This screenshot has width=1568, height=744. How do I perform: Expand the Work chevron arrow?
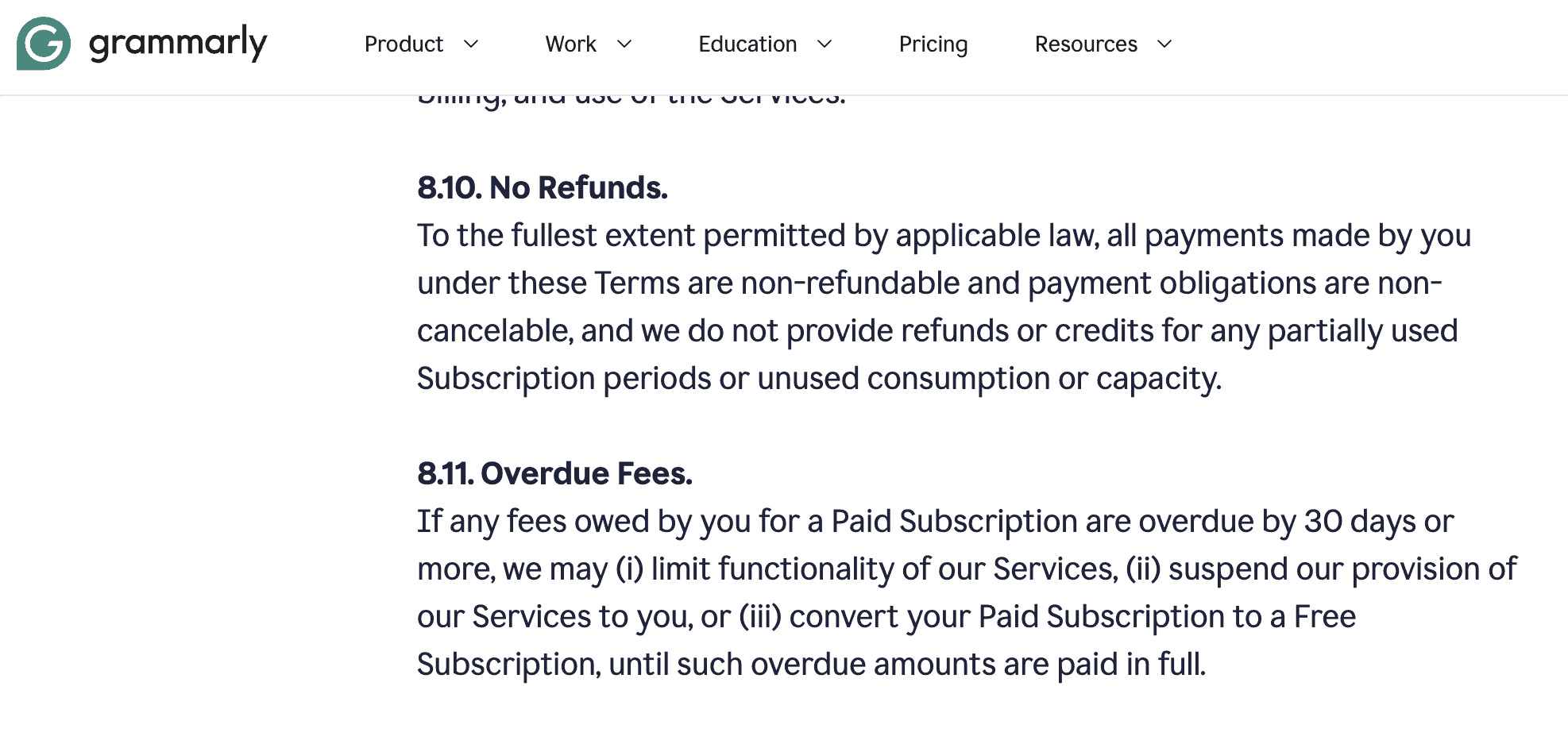(624, 45)
